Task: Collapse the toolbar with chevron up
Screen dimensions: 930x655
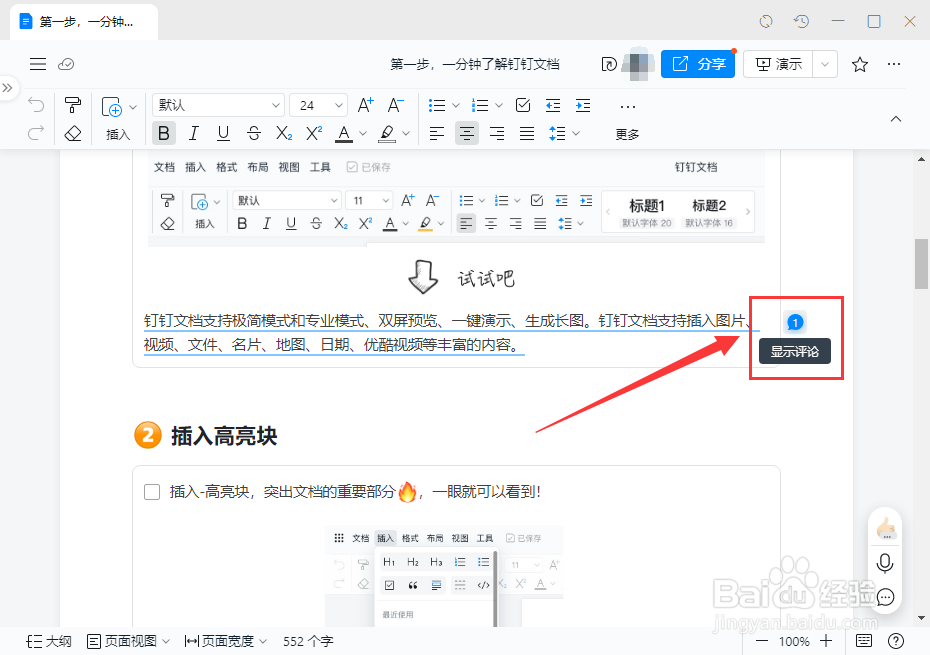Action: pyautogui.click(x=896, y=119)
